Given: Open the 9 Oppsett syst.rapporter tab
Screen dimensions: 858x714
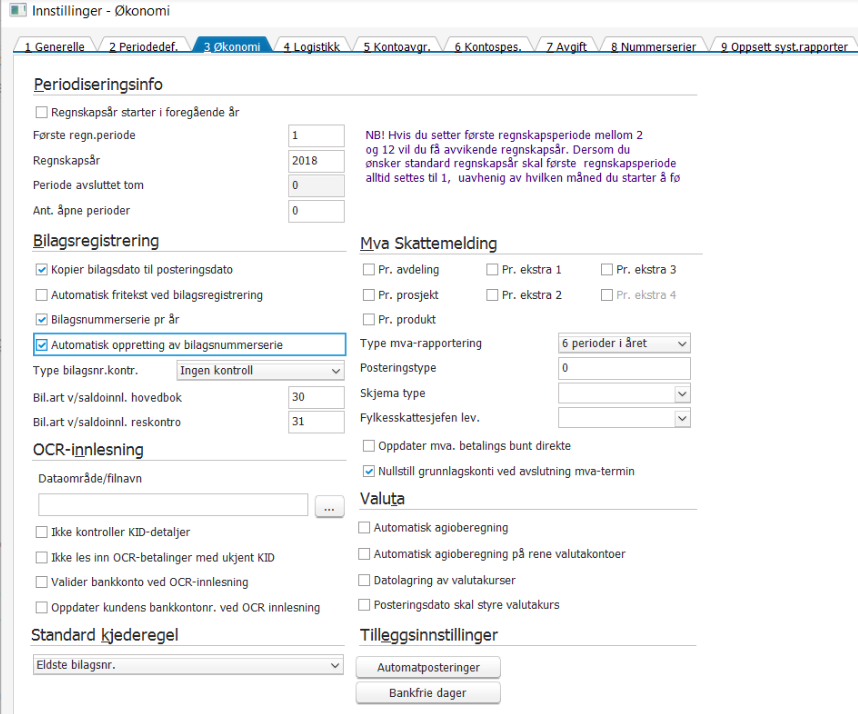Looking at the screenshot, I should coord(784,47).
